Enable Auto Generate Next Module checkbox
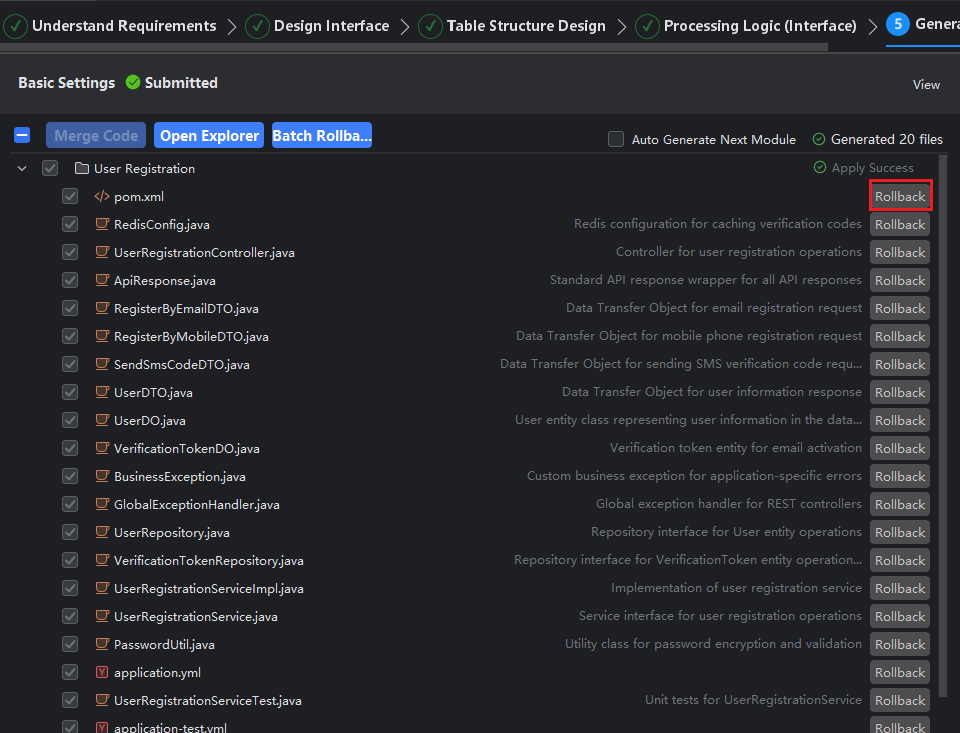Viewport: 960px width, 733px height. point(616,140)
